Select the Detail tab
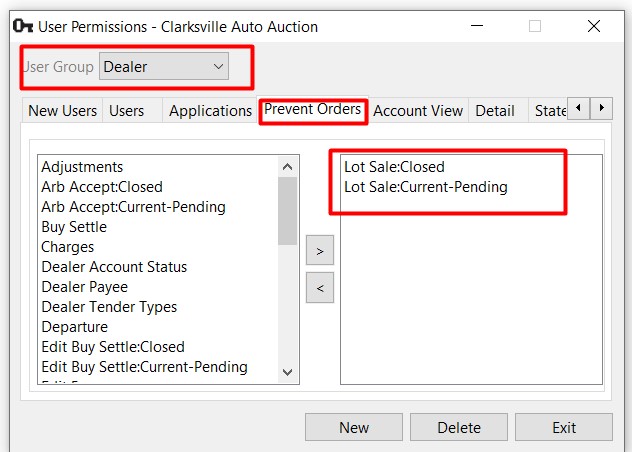This screenshot has width=632, height=452. 495,111
